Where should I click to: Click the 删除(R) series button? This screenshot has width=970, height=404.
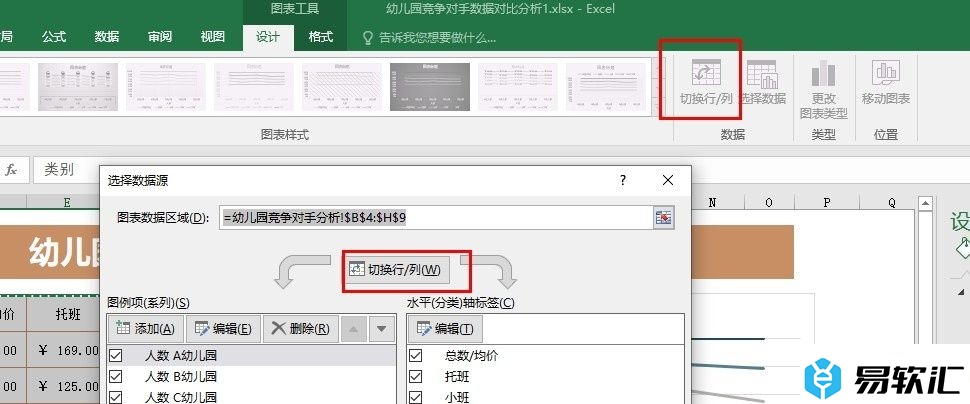[300, 329]
